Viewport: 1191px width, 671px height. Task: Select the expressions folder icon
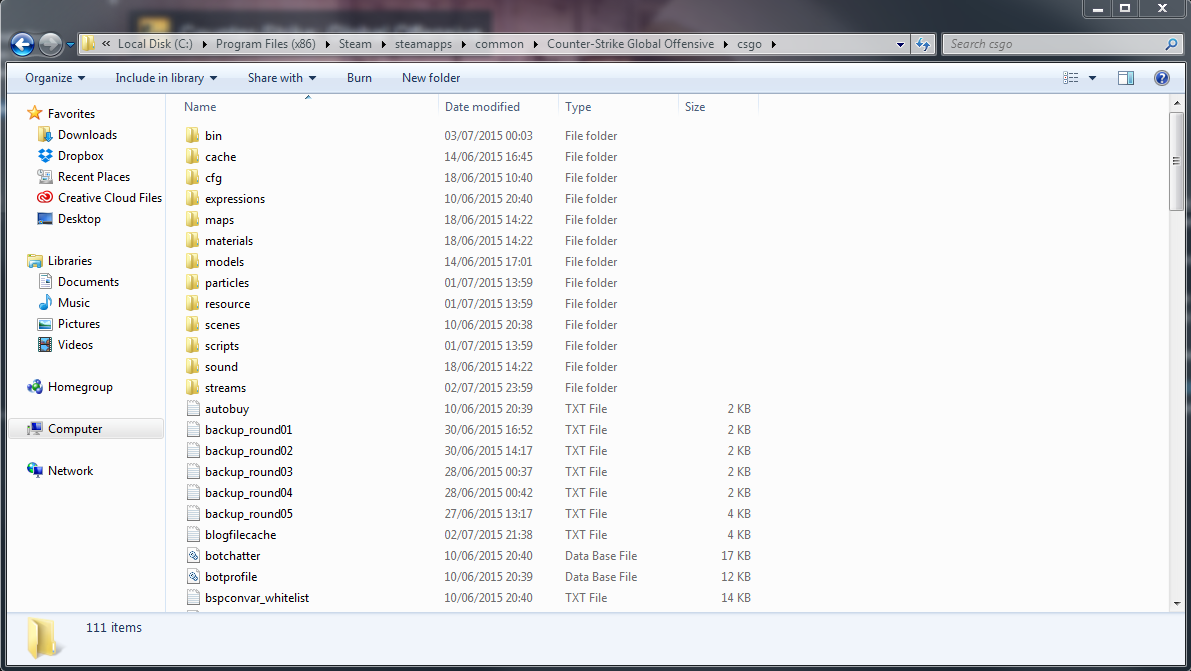pyautogui.click(x=193, y=198)
